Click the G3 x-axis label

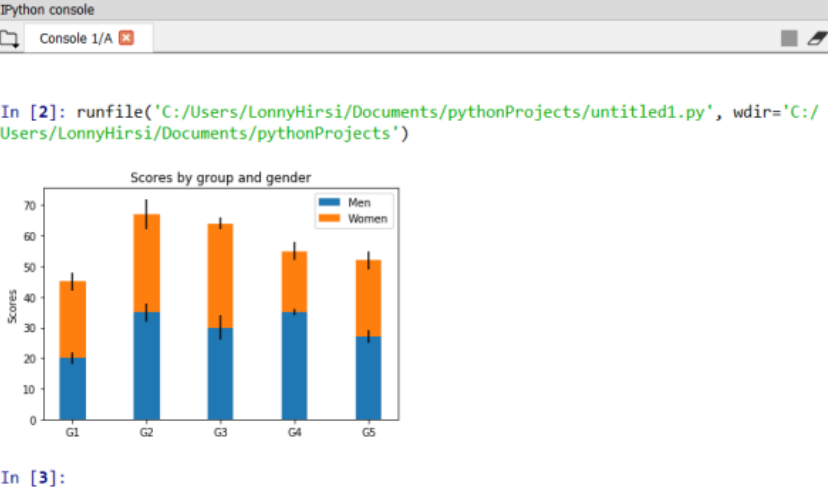(x=220, y=432)
